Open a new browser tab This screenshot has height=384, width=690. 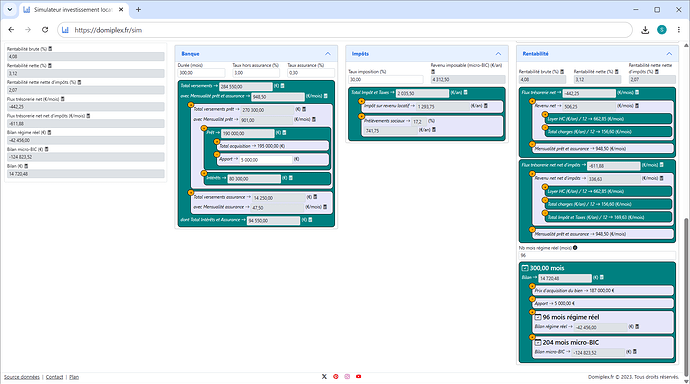(138, 9)
